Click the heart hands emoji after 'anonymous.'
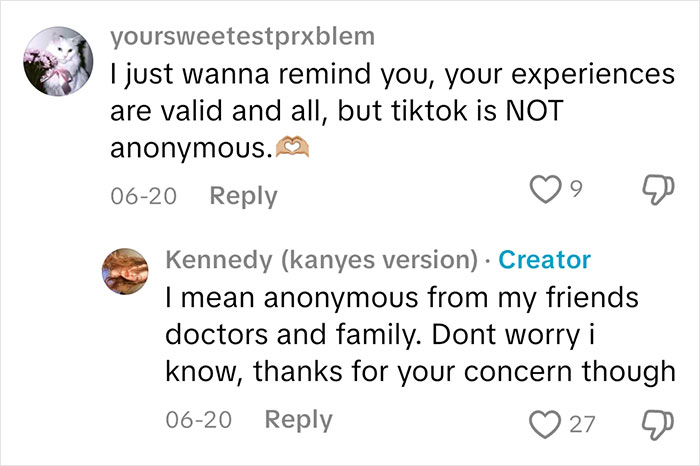This screenshot has width=700, height=466. (x=292, y=148)
